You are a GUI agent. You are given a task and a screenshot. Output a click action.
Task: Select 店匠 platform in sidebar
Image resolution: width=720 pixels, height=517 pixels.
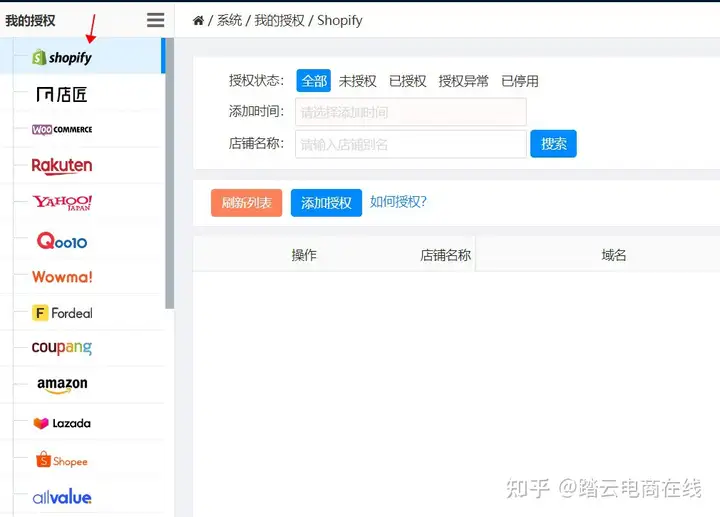tap(62, 95)
